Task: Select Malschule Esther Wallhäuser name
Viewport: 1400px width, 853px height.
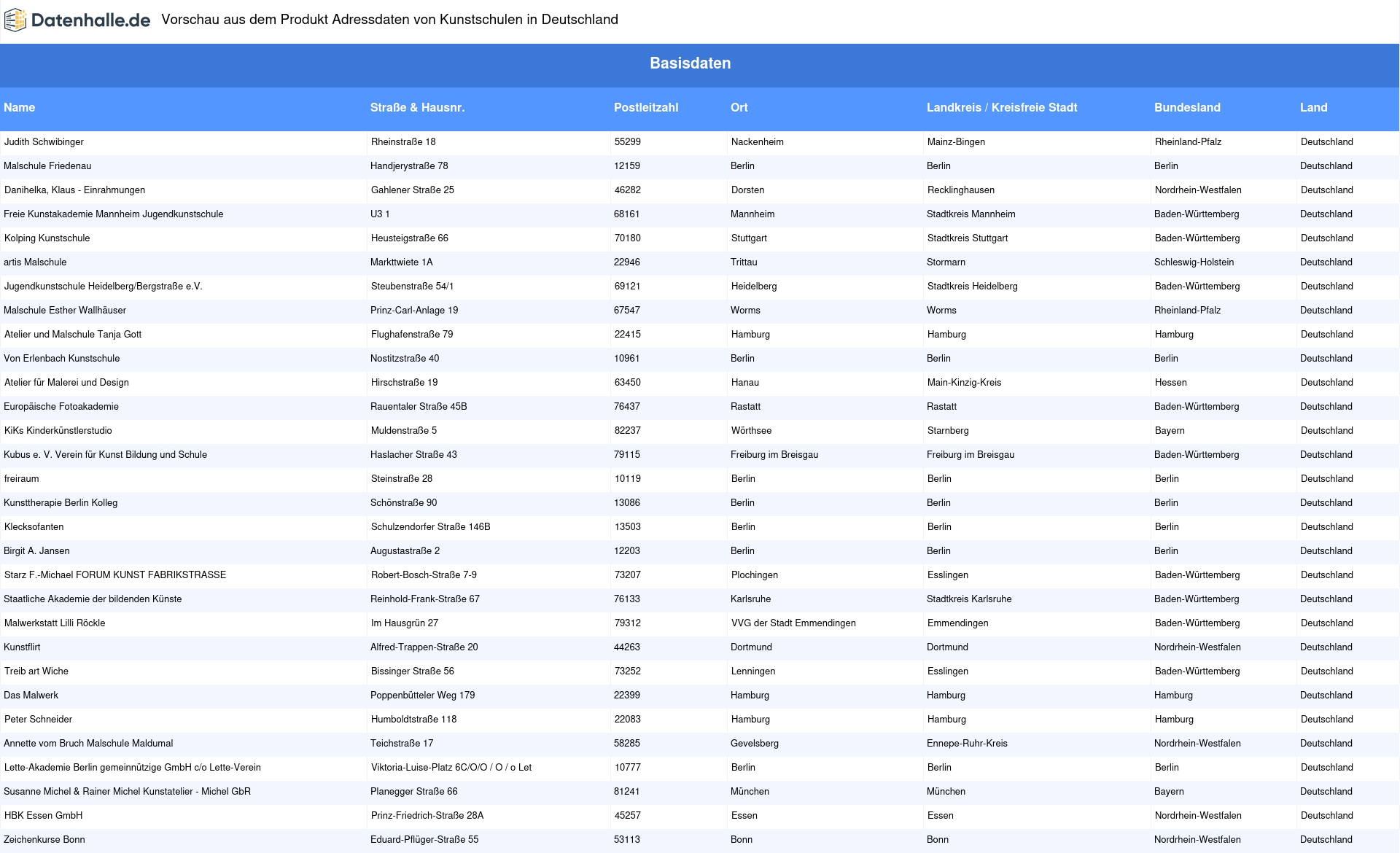Action: tap(65, 311)
